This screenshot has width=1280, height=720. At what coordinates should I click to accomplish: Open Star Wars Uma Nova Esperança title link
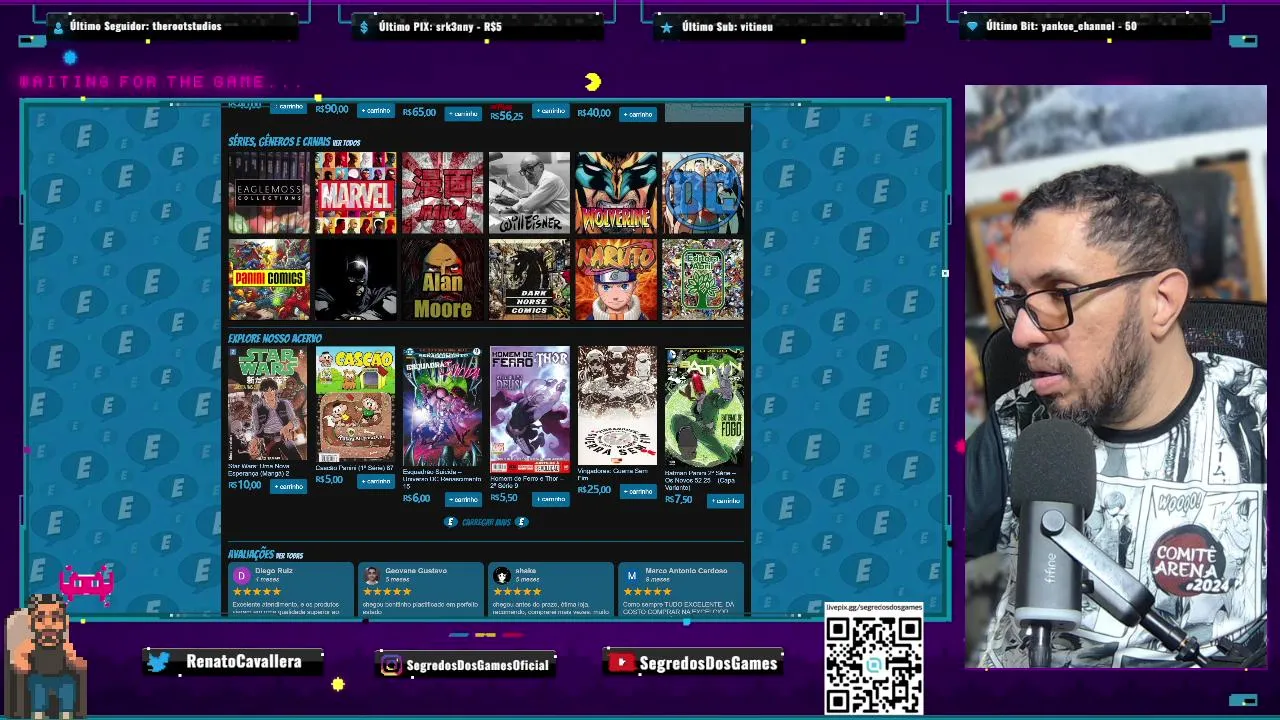259,470
